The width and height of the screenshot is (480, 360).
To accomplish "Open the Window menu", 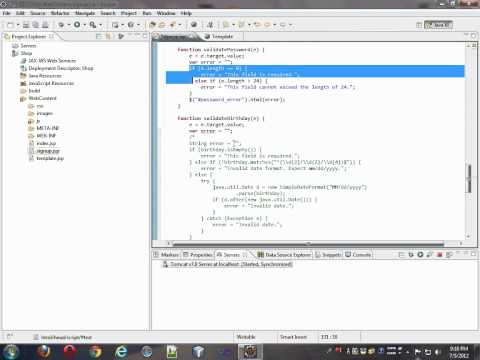I will coord(166,13).
